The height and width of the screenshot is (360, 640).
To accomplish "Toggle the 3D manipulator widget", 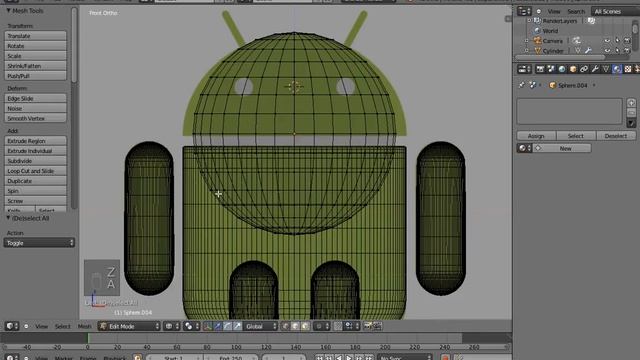I will tap(208, 326).
